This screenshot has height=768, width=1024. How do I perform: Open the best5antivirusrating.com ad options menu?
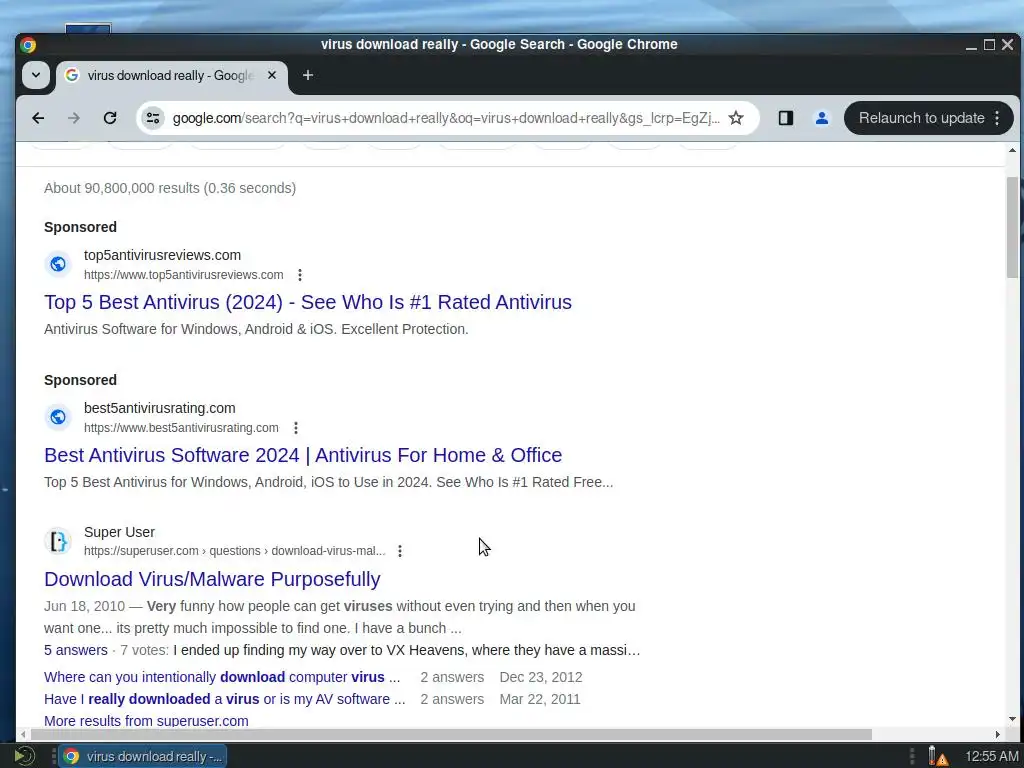(296, 428)
